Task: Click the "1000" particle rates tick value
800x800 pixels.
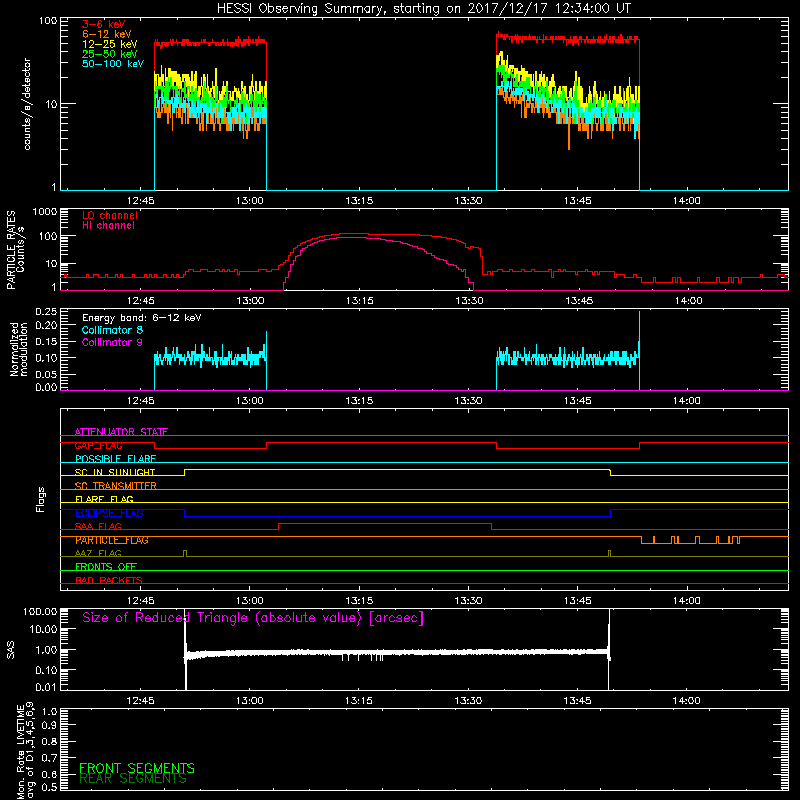Action: point(45,212)
